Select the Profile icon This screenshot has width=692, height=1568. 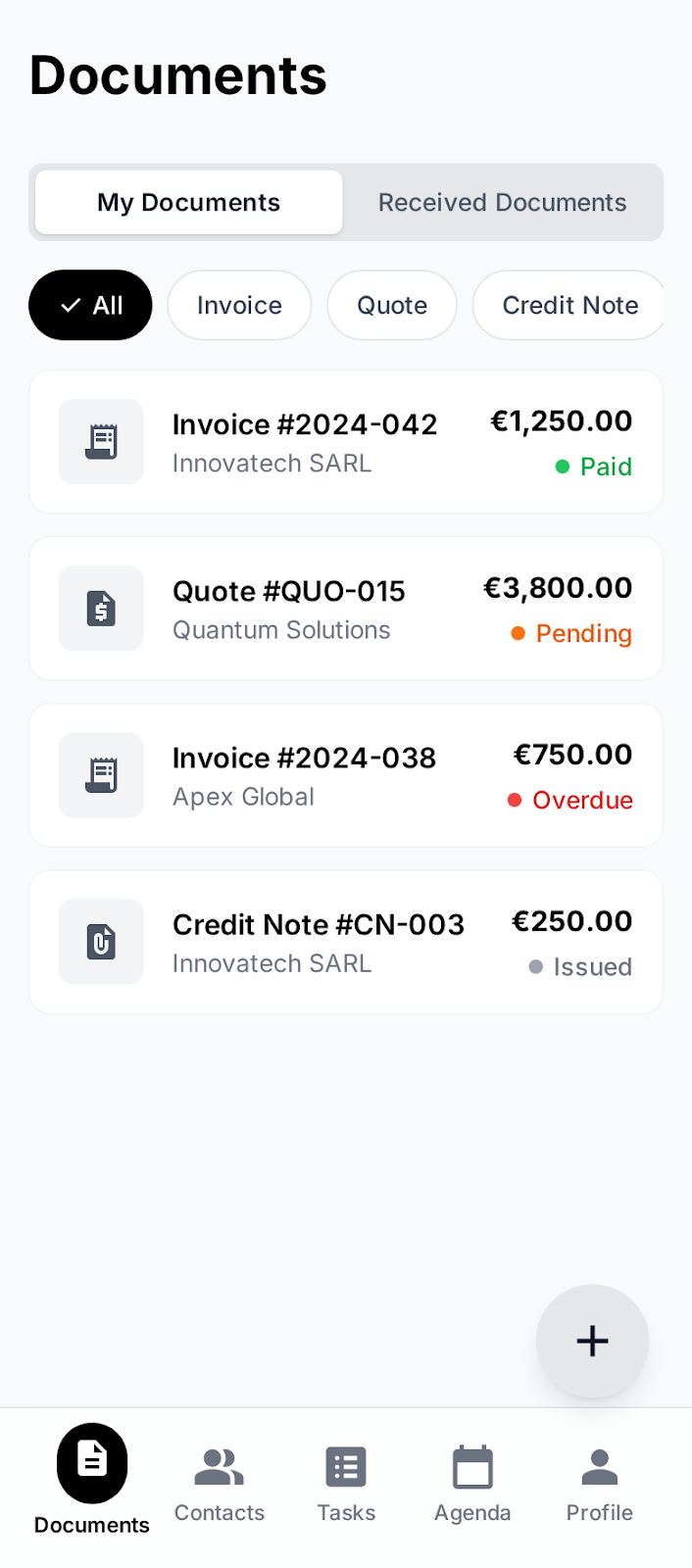(599, 1466)
